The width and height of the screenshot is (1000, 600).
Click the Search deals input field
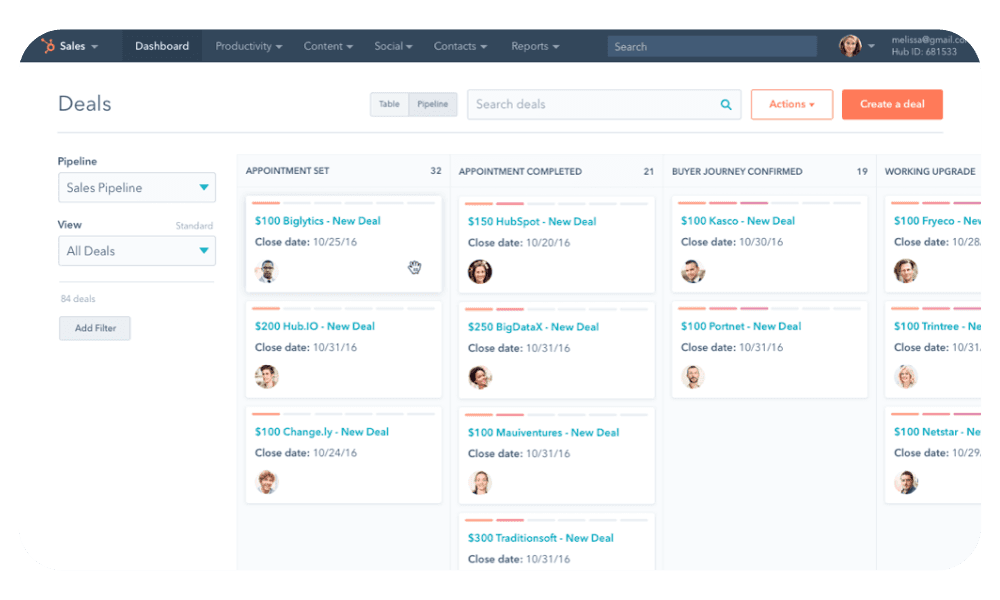604,104
